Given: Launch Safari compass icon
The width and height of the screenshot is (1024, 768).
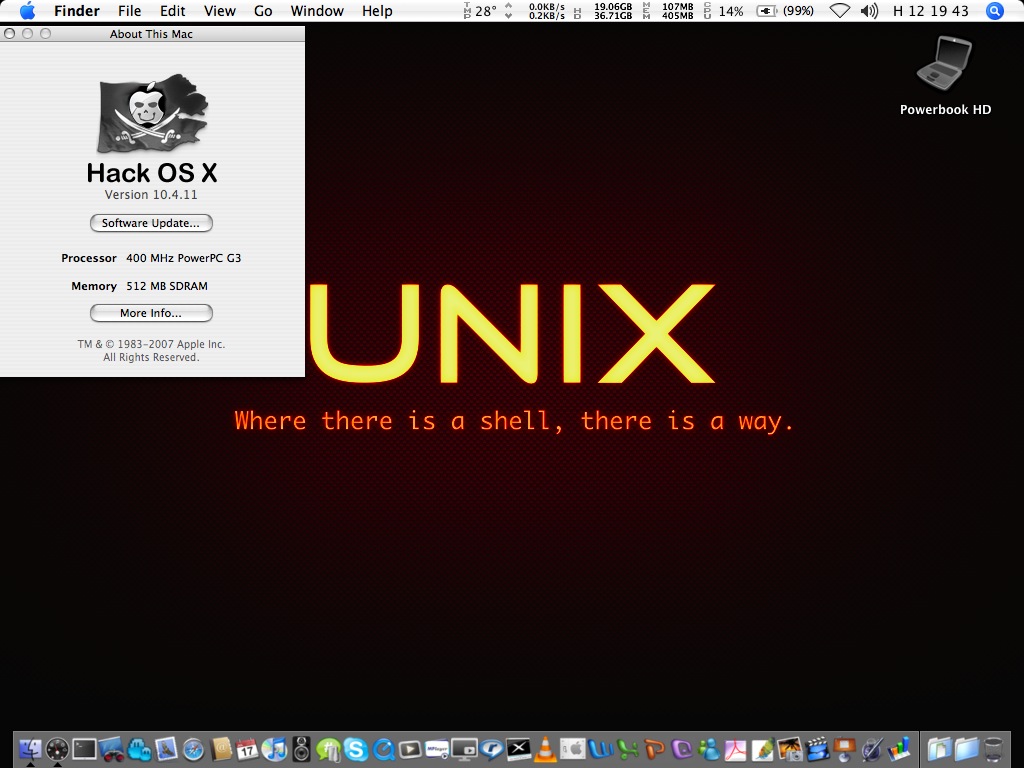Looking at the screenshot, I should (x=193, y=750).
